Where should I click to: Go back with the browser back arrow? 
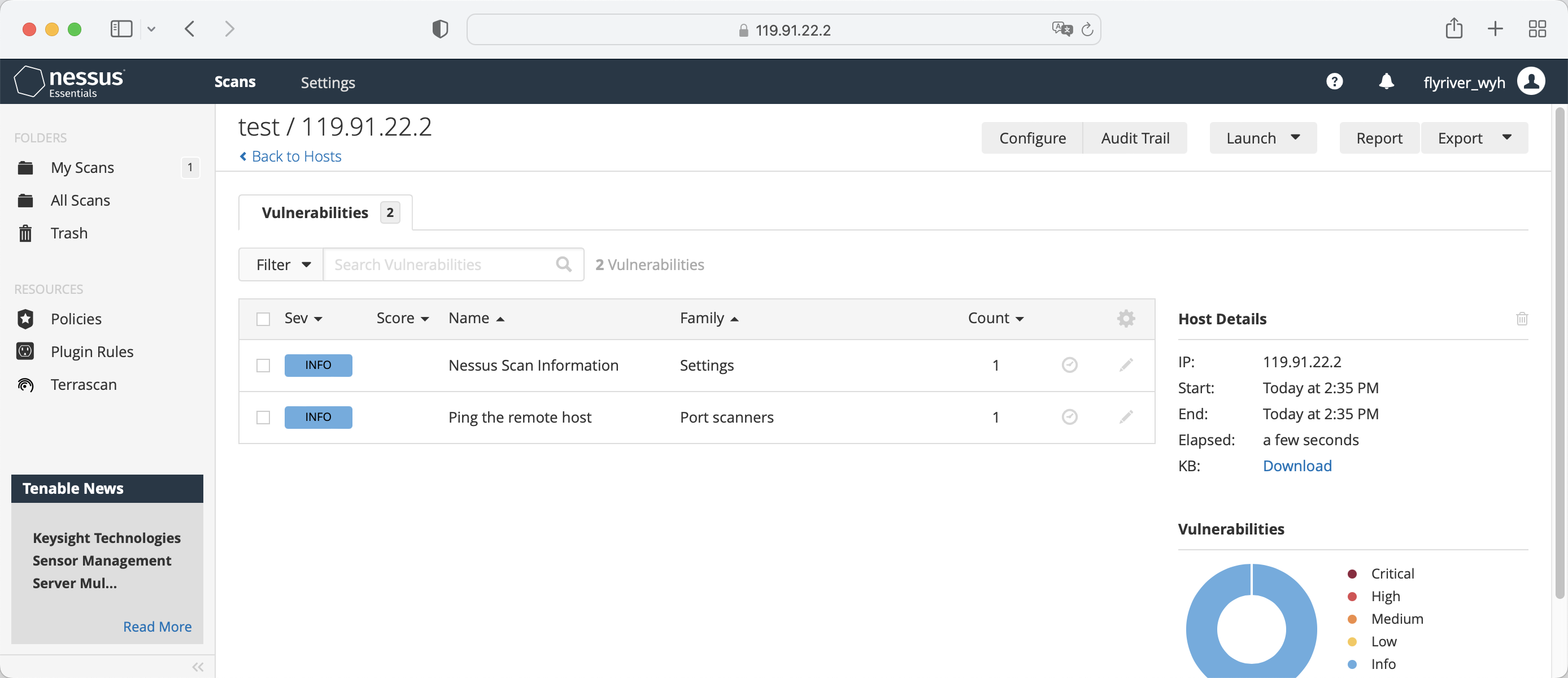(x=190, y=29)
